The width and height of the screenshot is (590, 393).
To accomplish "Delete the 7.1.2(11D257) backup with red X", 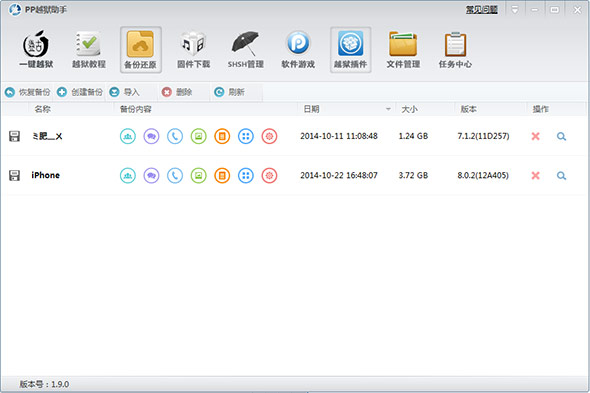I will [x=535, y=136].
